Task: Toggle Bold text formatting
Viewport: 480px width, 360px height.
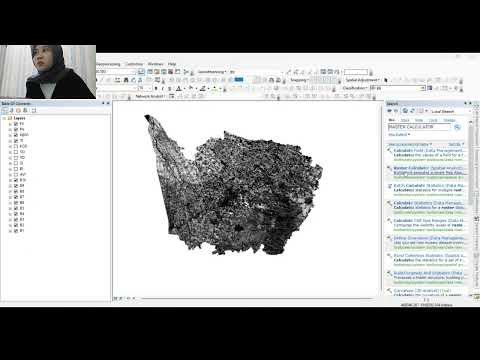Action: (156, 88)
